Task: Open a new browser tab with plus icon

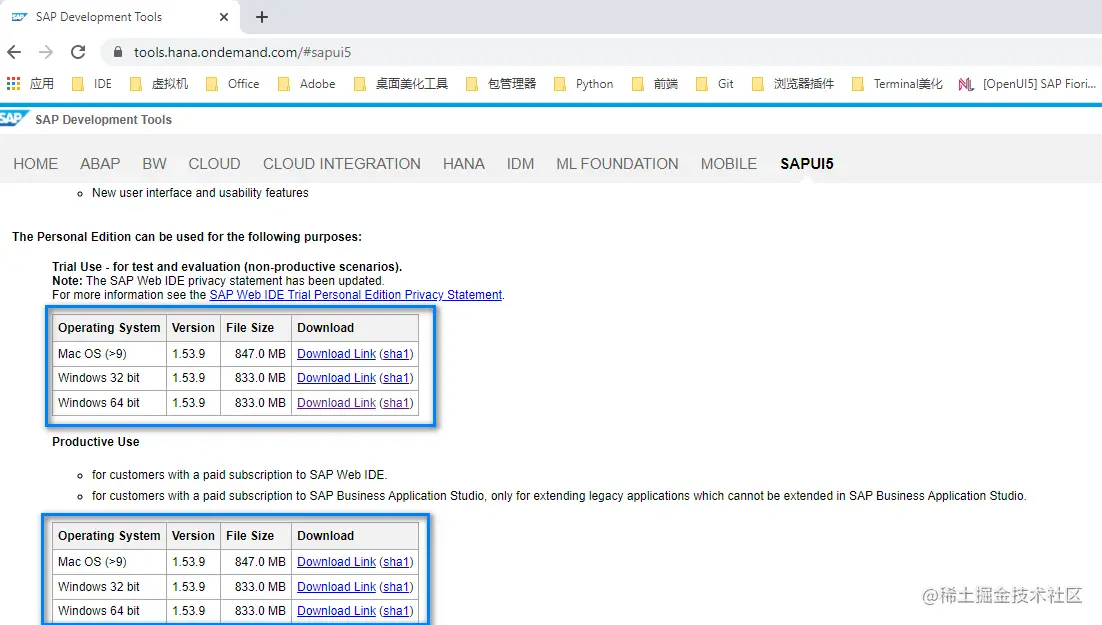Action: [261, 17]
